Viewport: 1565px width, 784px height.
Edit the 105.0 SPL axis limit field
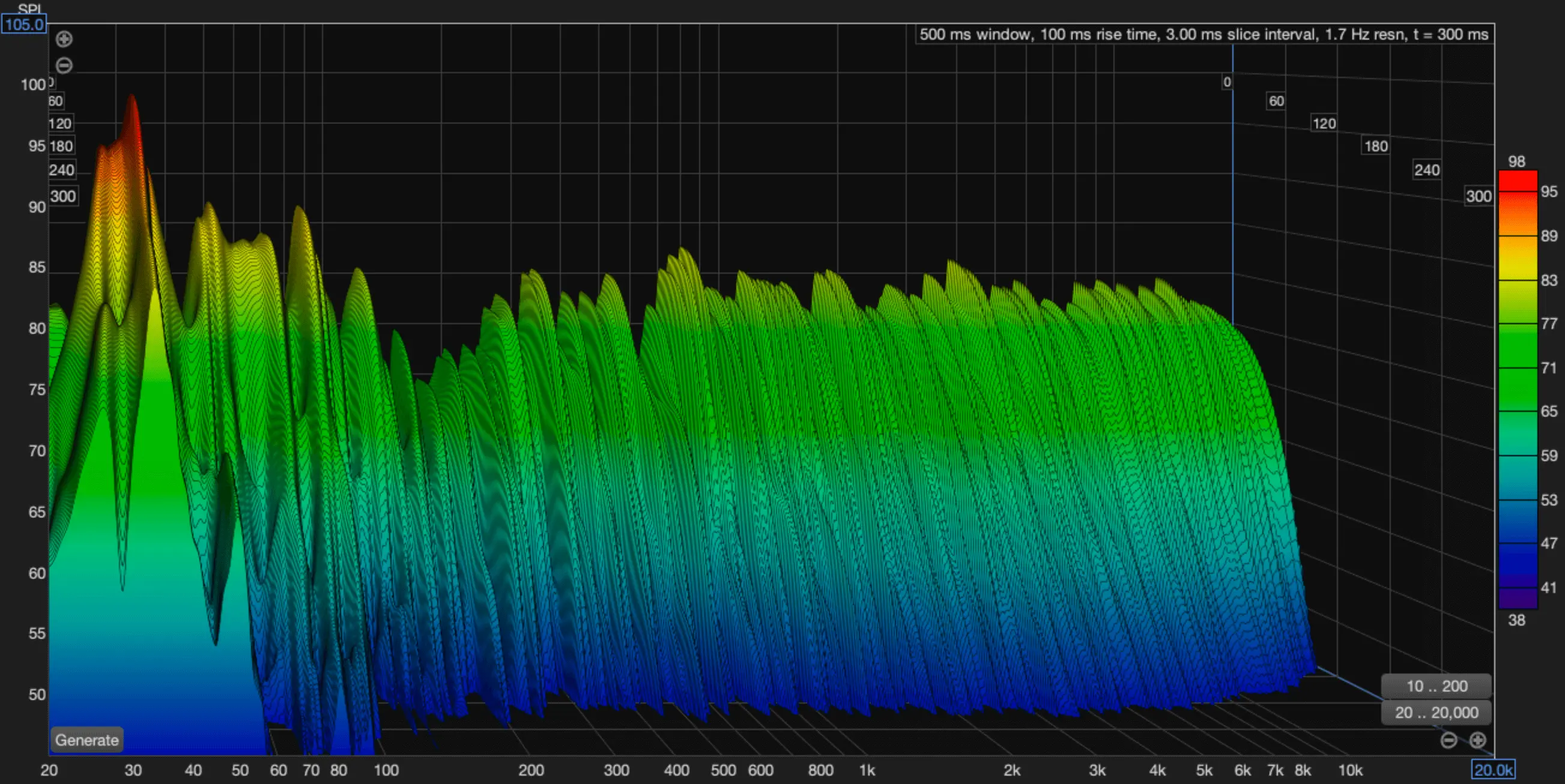coord(23,24)
